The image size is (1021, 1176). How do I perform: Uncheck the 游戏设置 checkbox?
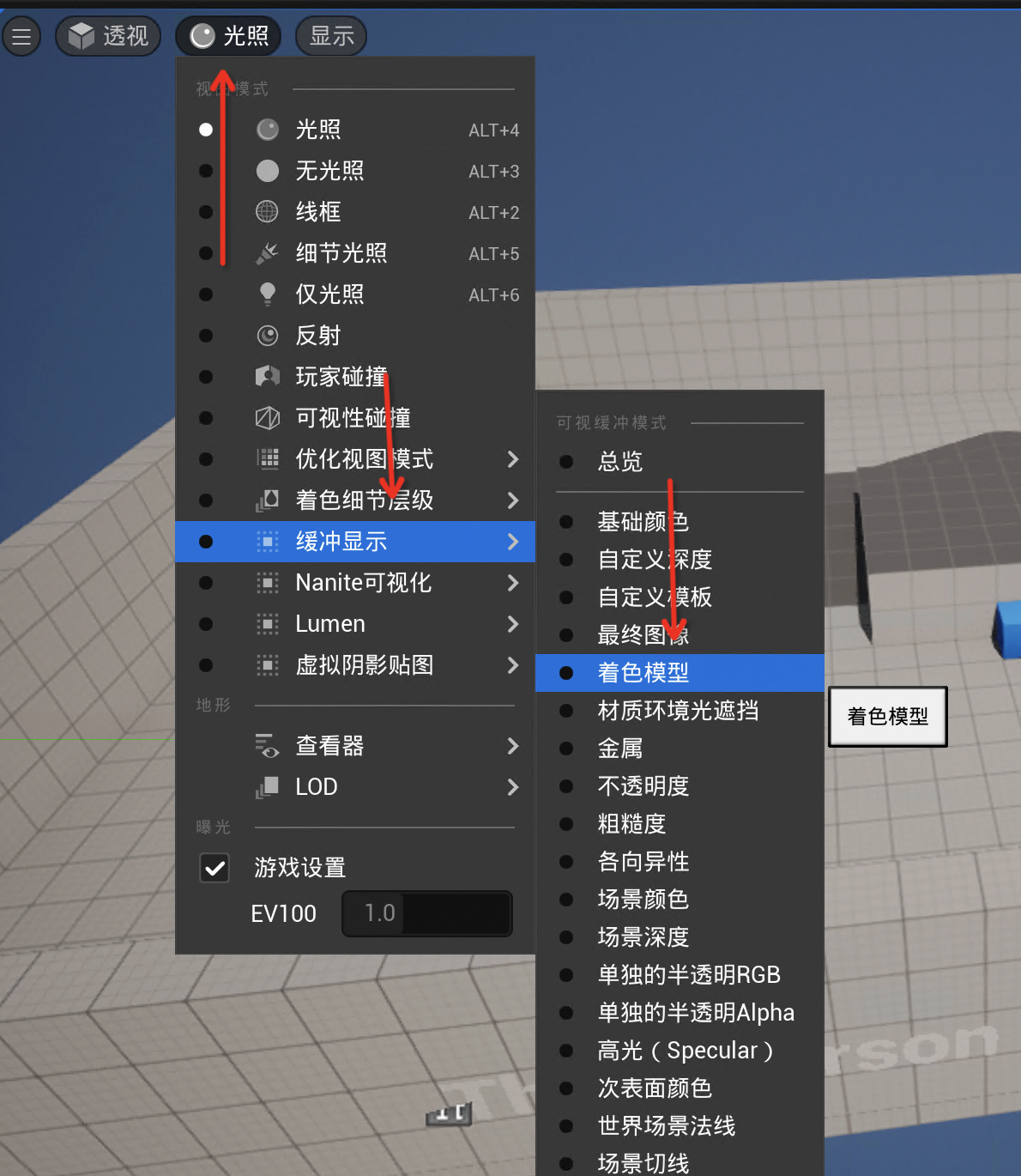coord(214,868)
